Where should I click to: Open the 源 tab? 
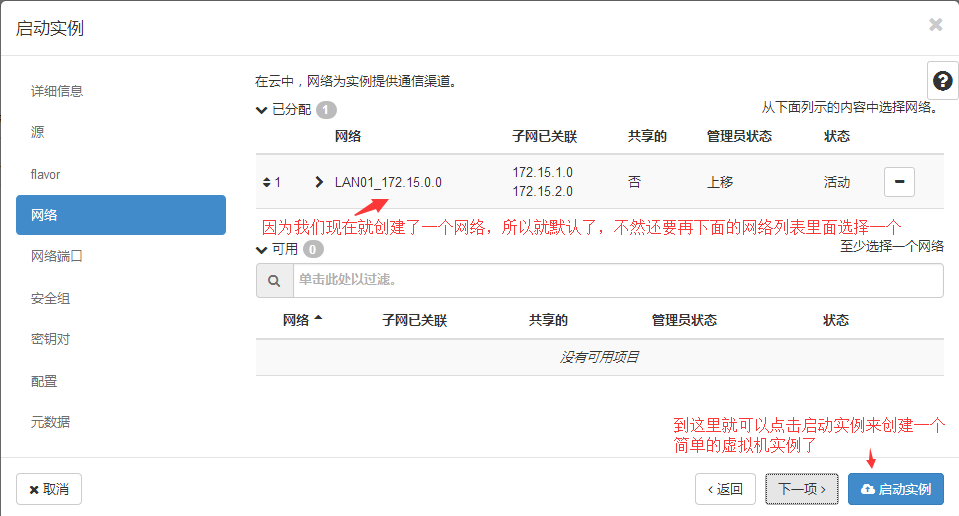tap(38, 132)
